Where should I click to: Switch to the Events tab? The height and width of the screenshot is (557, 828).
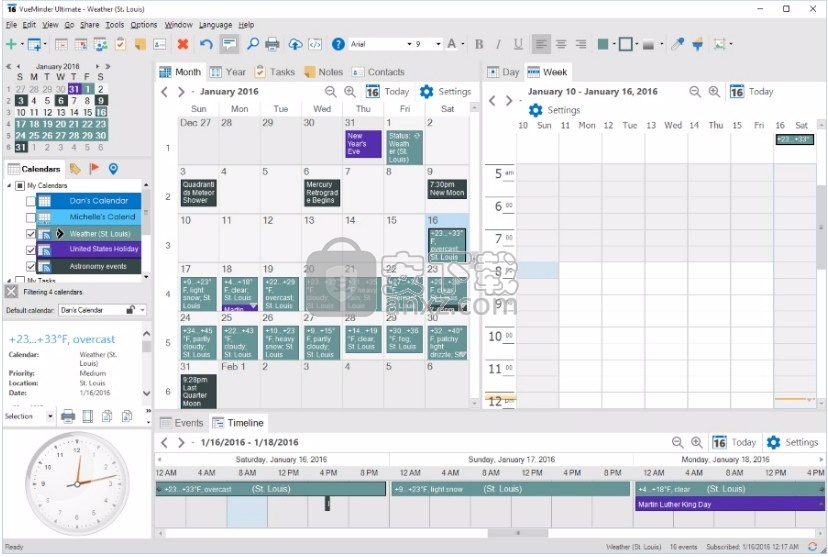(x=182, y=423)
